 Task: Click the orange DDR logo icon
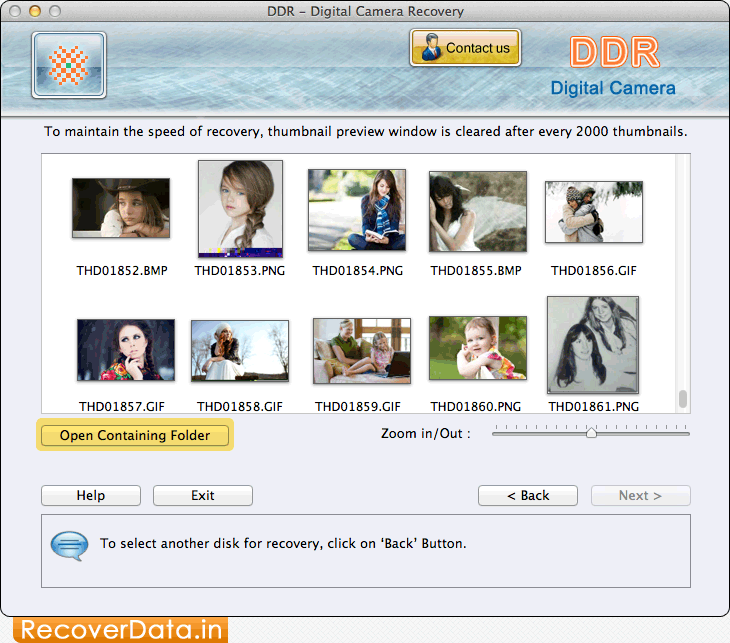pyautogui.click(x=69, y=65)
